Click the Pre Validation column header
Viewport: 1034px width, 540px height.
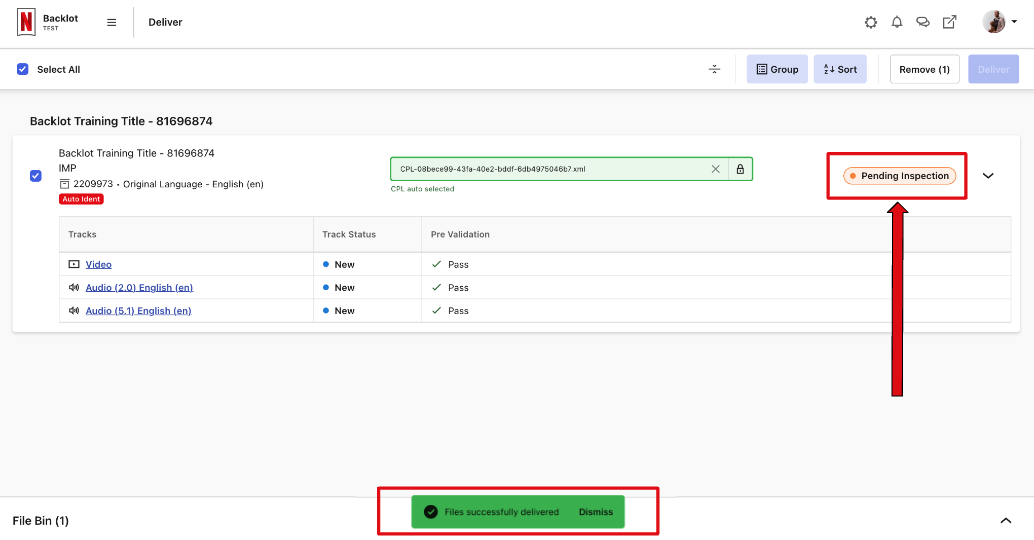pyautogui.click(x=460, y=234)
